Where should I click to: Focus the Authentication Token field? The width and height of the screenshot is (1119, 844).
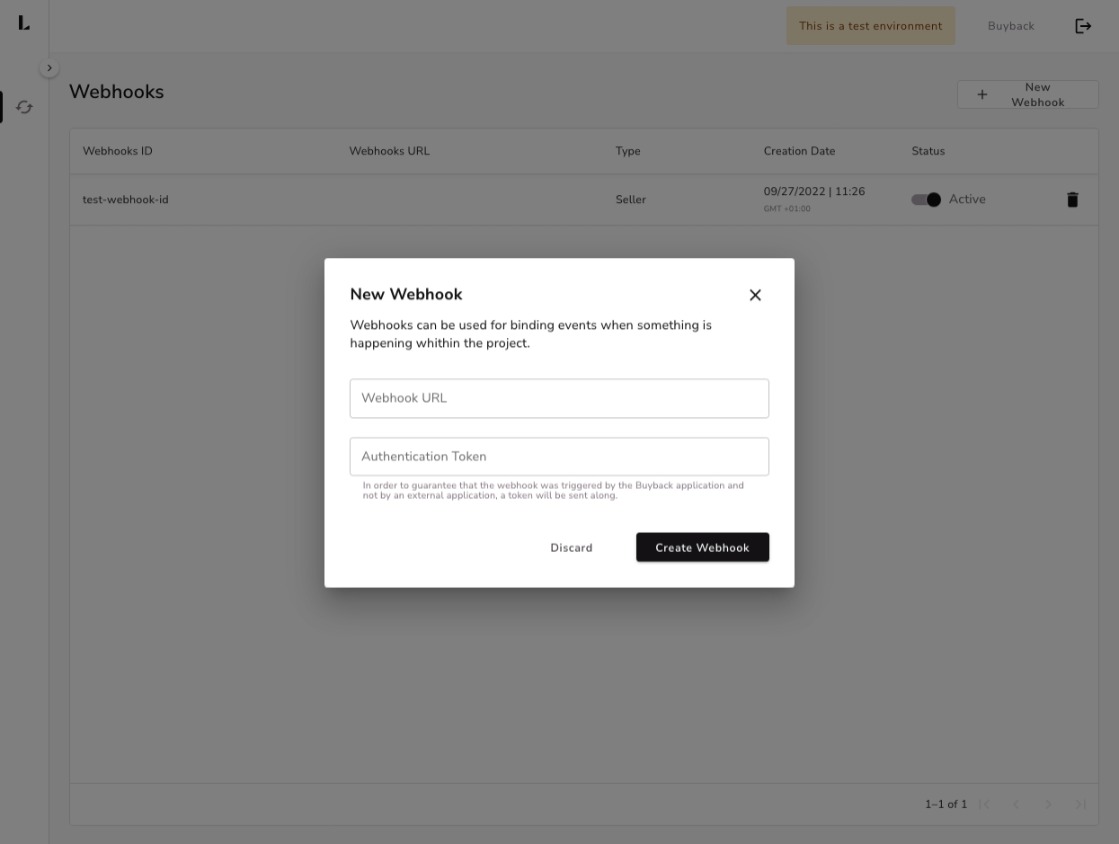coord(559,457)
